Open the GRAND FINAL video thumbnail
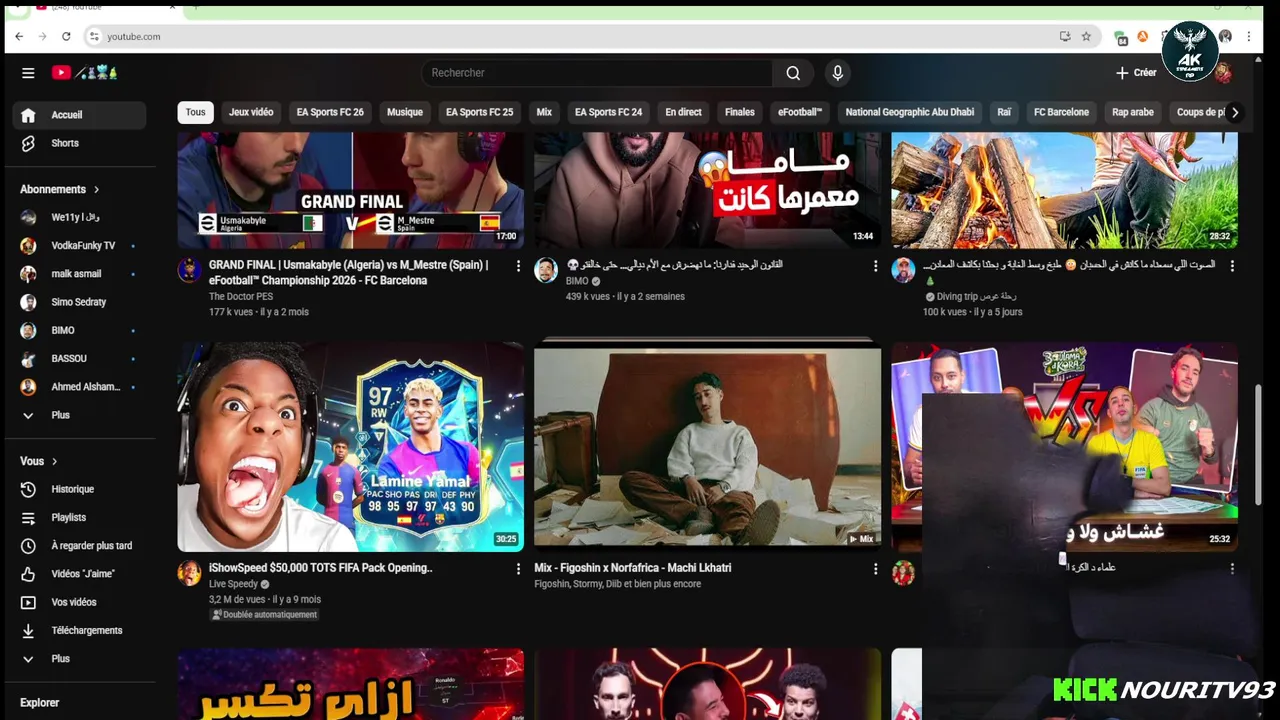 coord(351,190)
